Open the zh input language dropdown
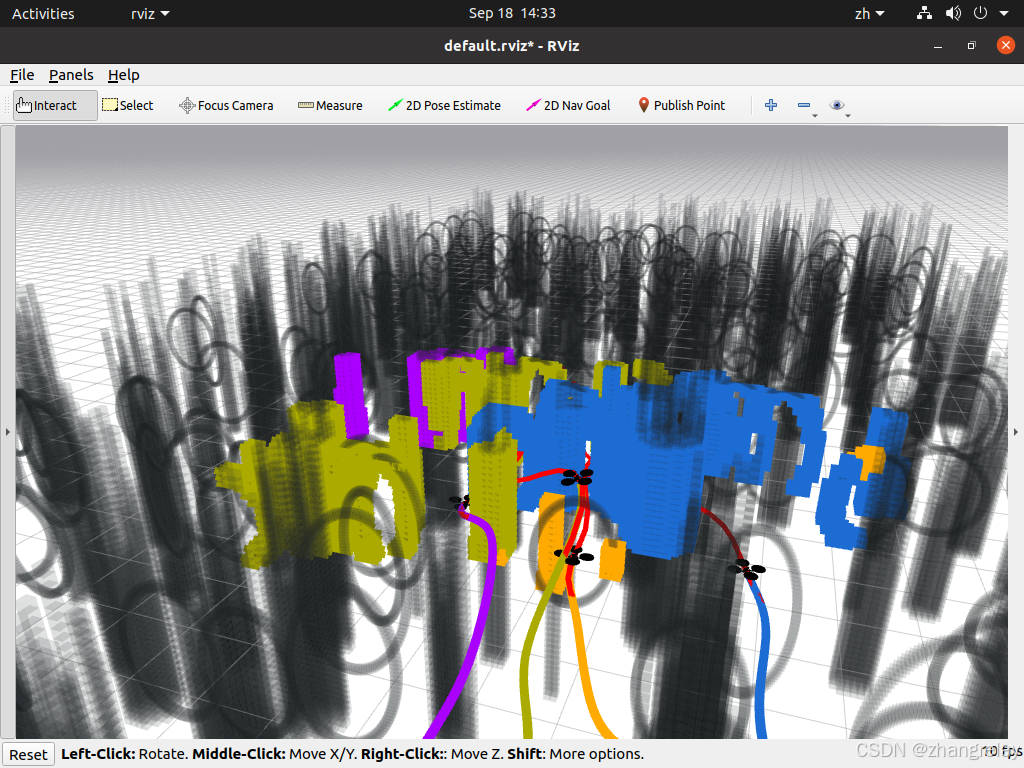The height and width of the screenshot is (768, 1024). [870, 14]
